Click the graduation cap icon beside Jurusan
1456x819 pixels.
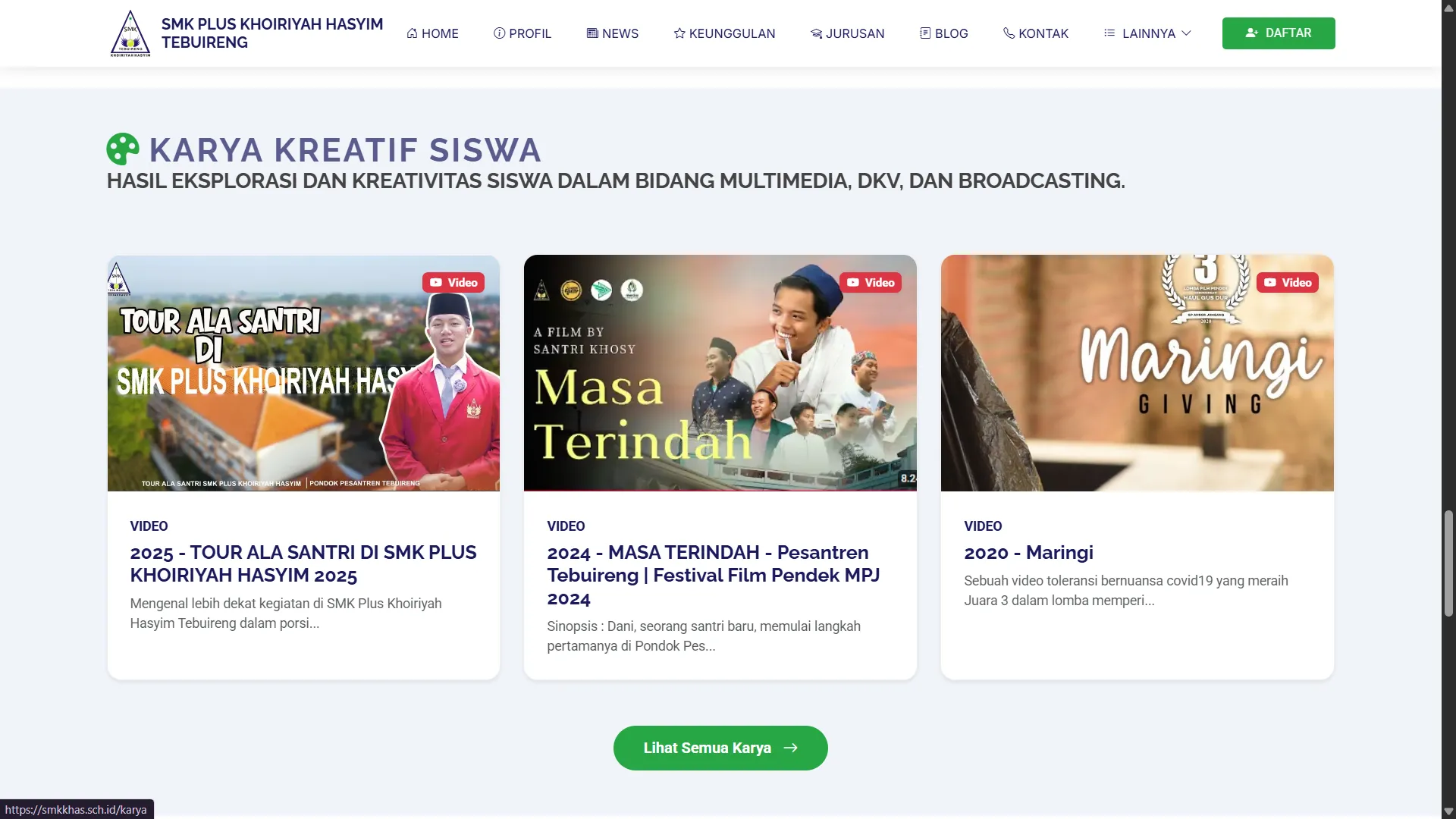point(816,33)
